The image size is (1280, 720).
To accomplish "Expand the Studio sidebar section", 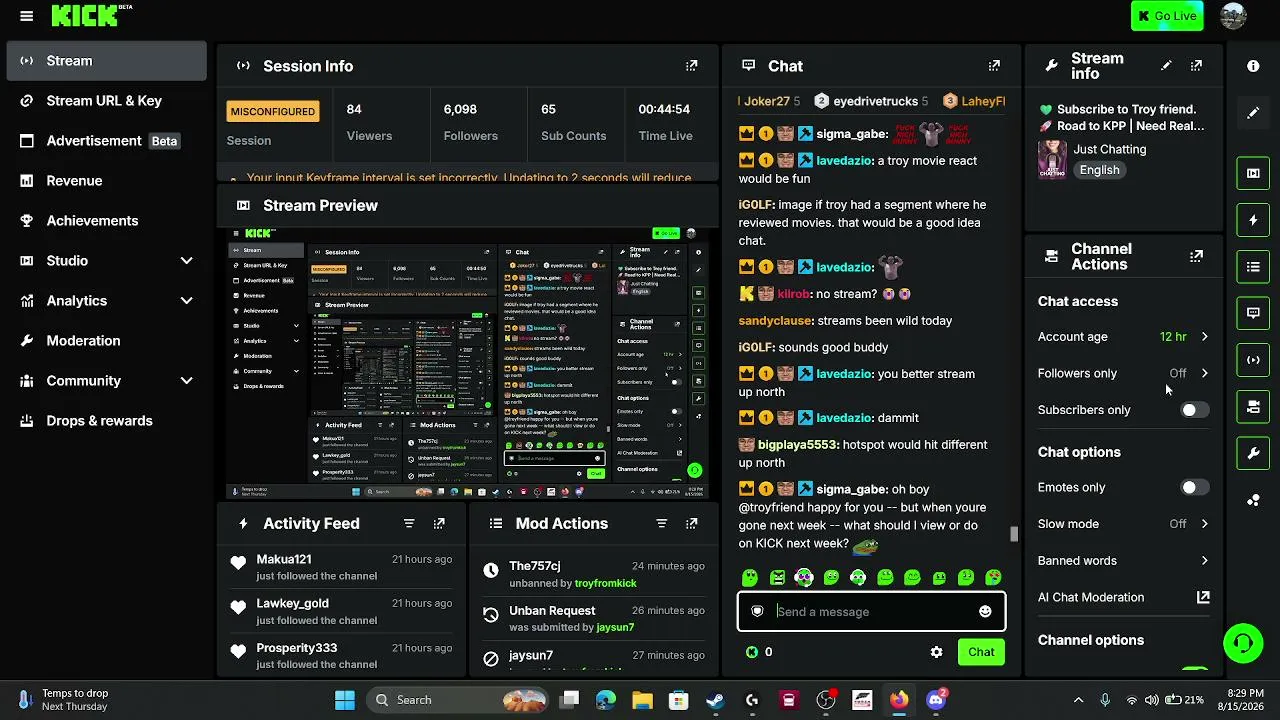I will (107, 261).
